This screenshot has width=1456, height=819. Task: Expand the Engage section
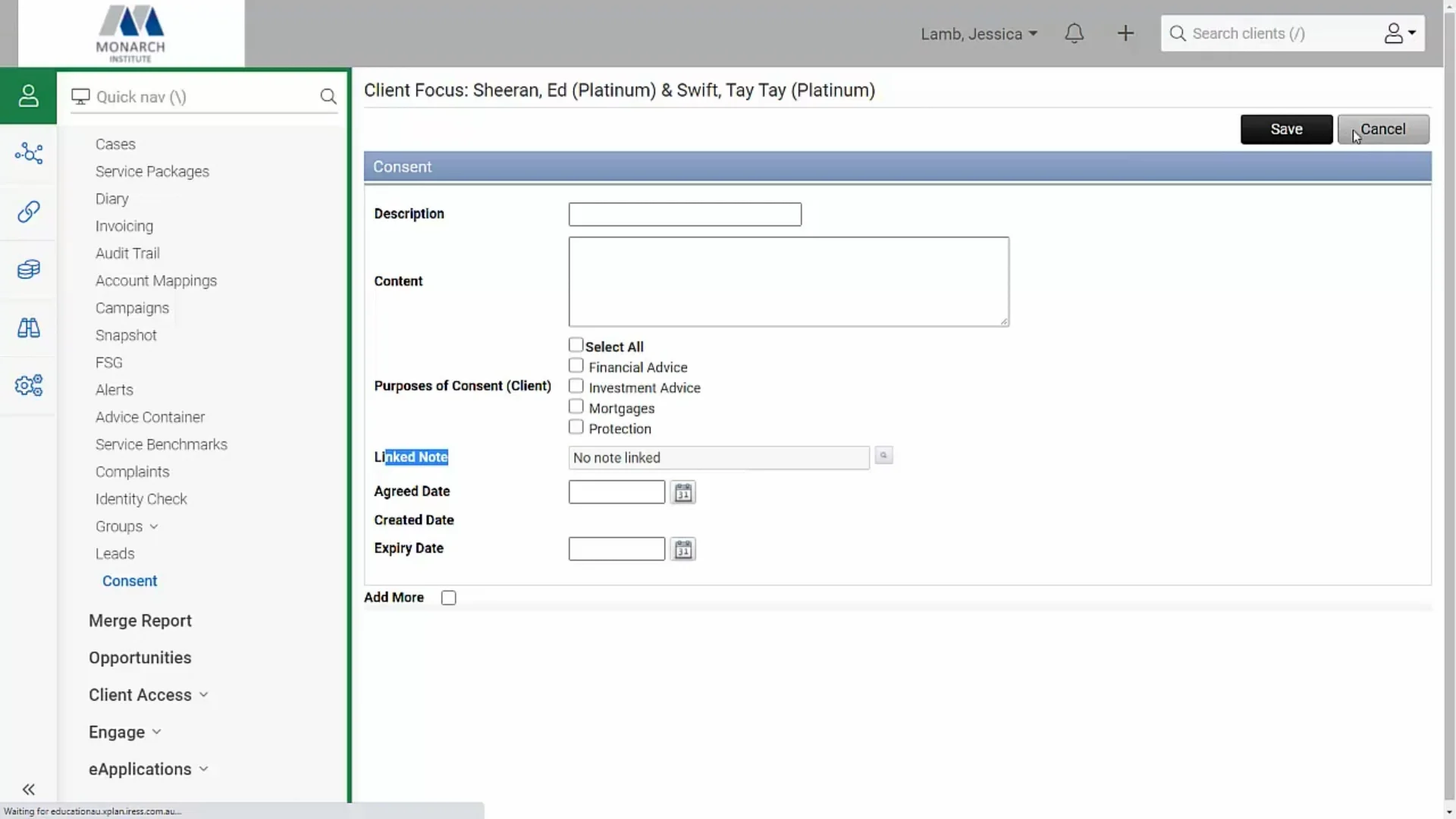[124, 733]
